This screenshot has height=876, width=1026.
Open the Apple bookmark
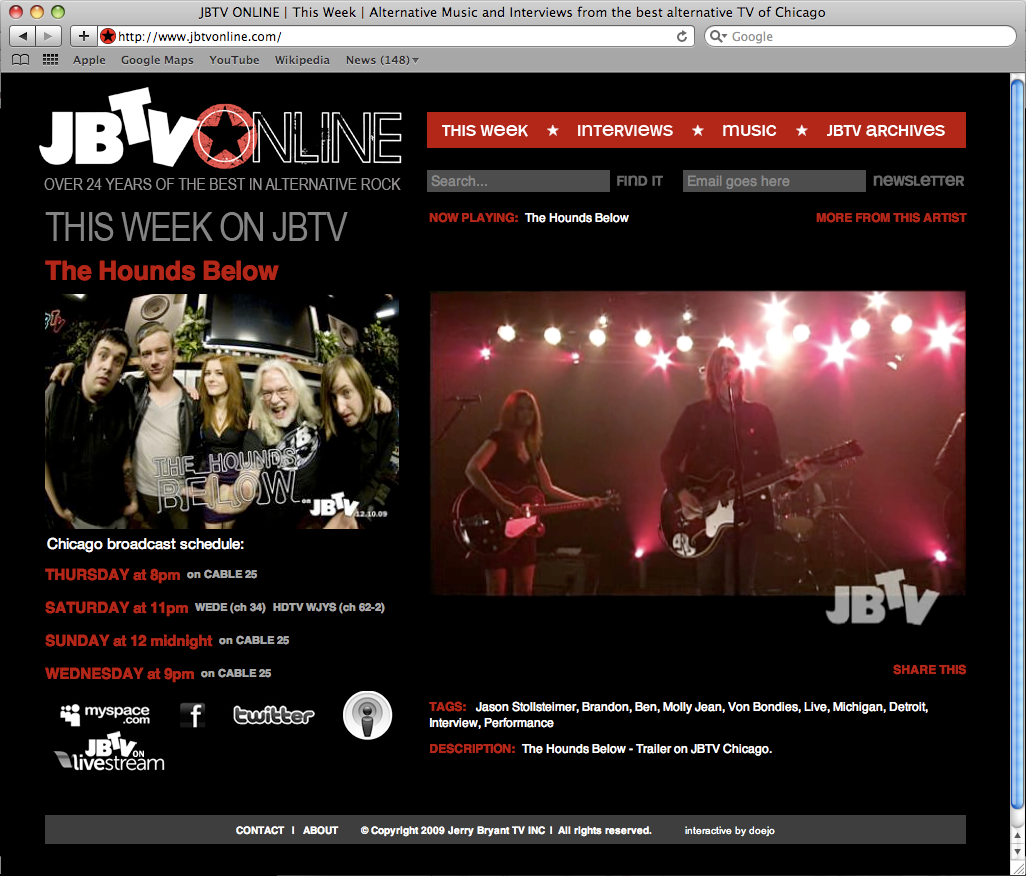click(x=89, y=60)
